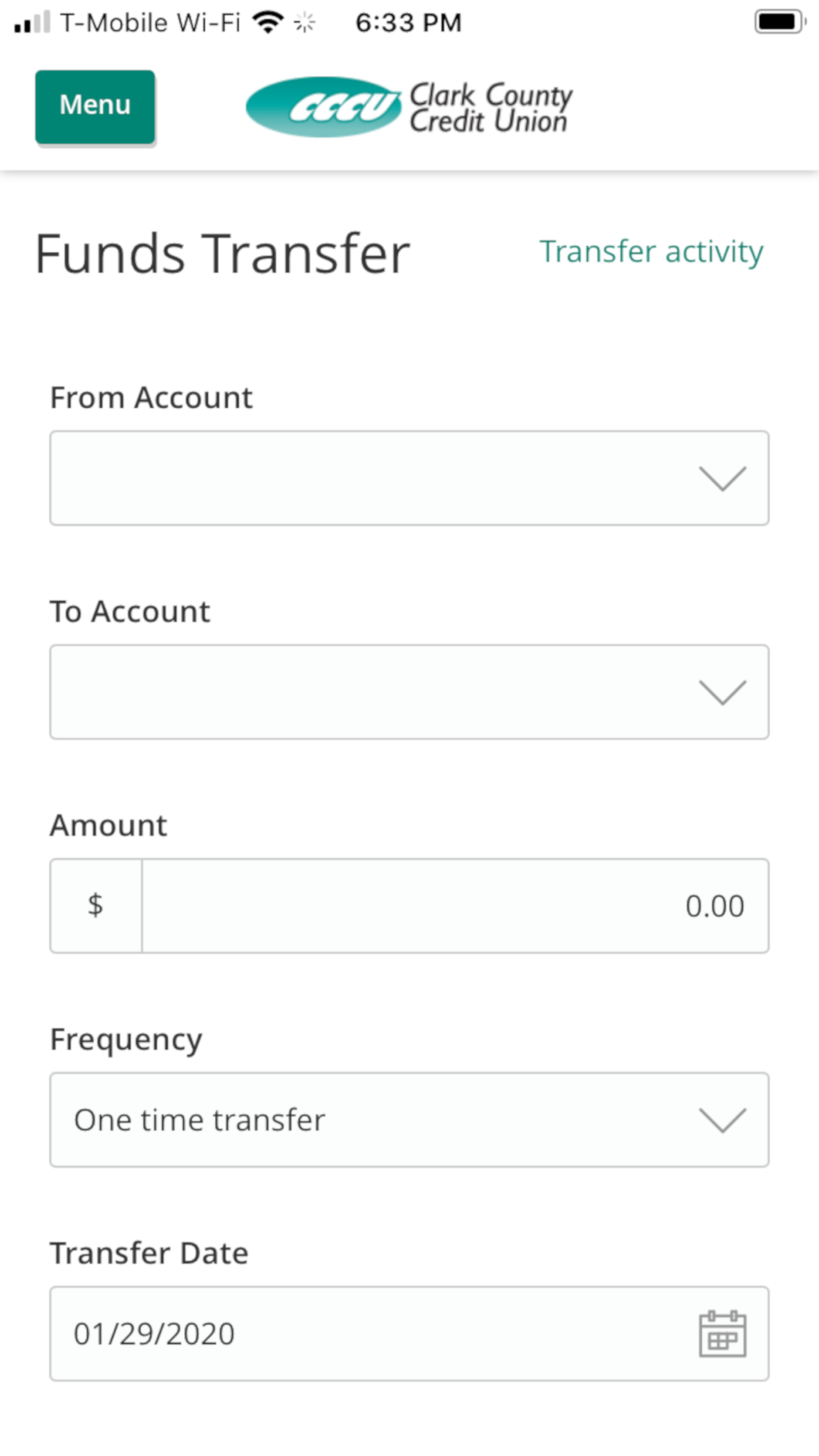
Task: Expand the From Account dropdown arrow
Action: tap(722, 478)
